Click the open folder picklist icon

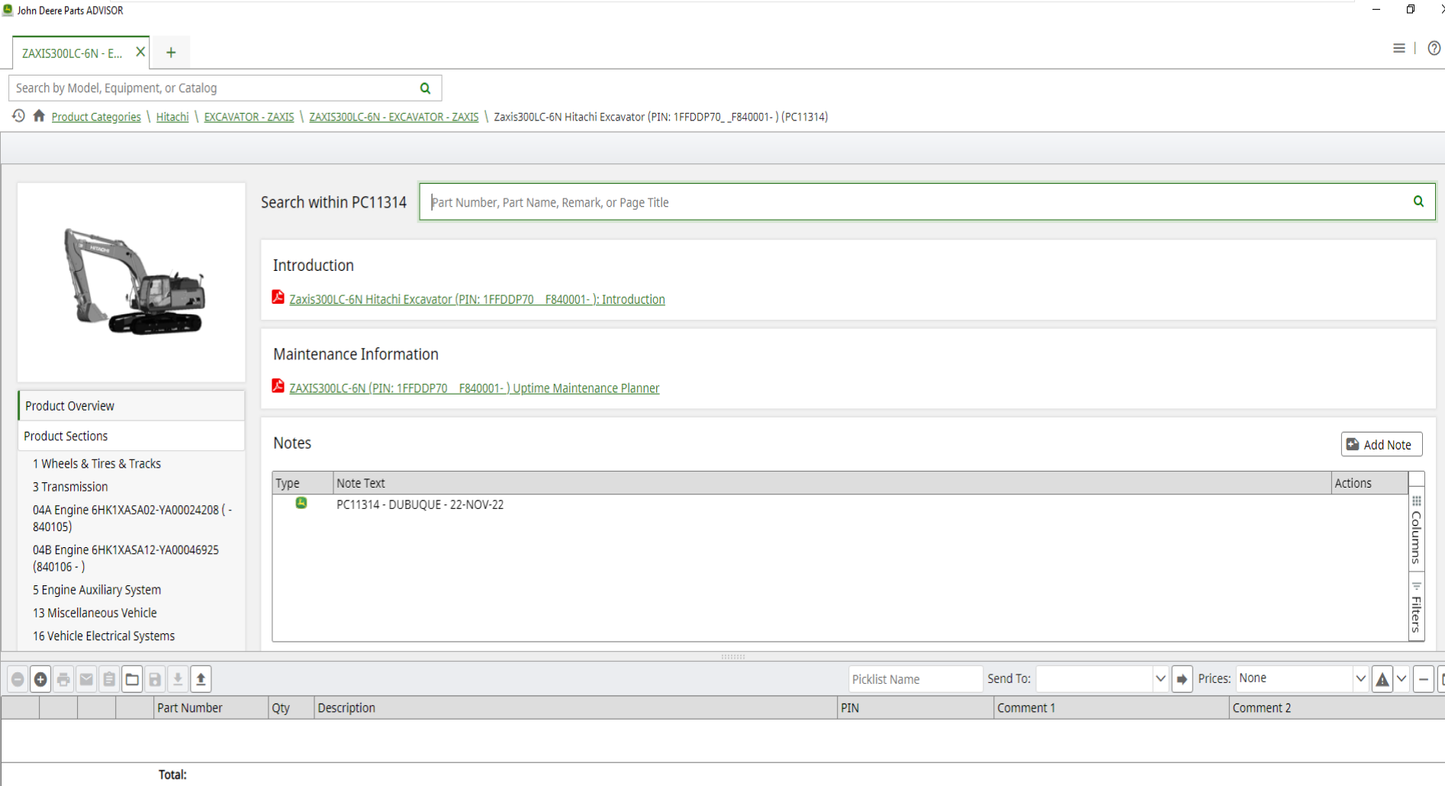coord(132,679)
